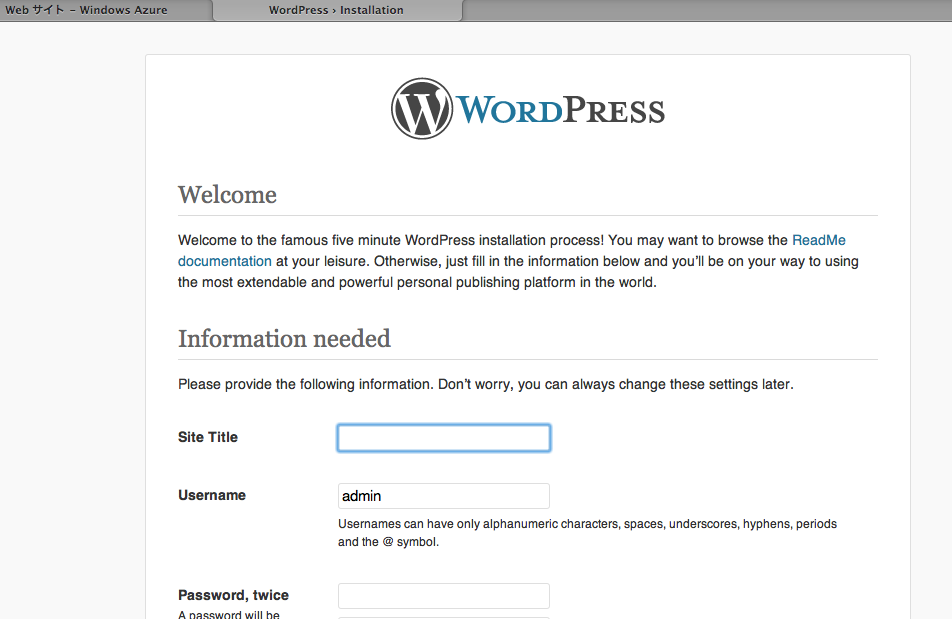Click the Site Title label
This screenshot has width=952, height=619.
(x=208, y=437)
